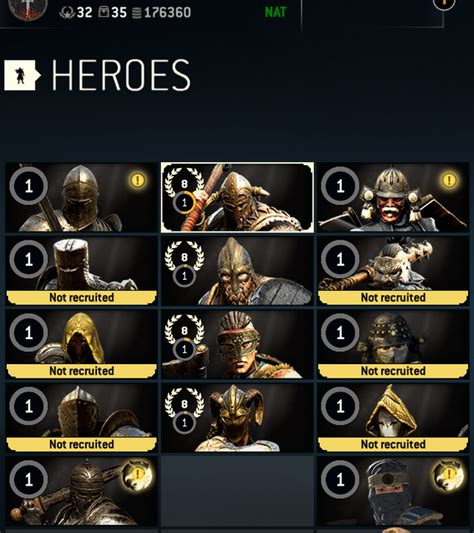This screenshot has height=533, width=474.
Task: Click the yellow alert icon on Kensei
Action: [449, 180]
